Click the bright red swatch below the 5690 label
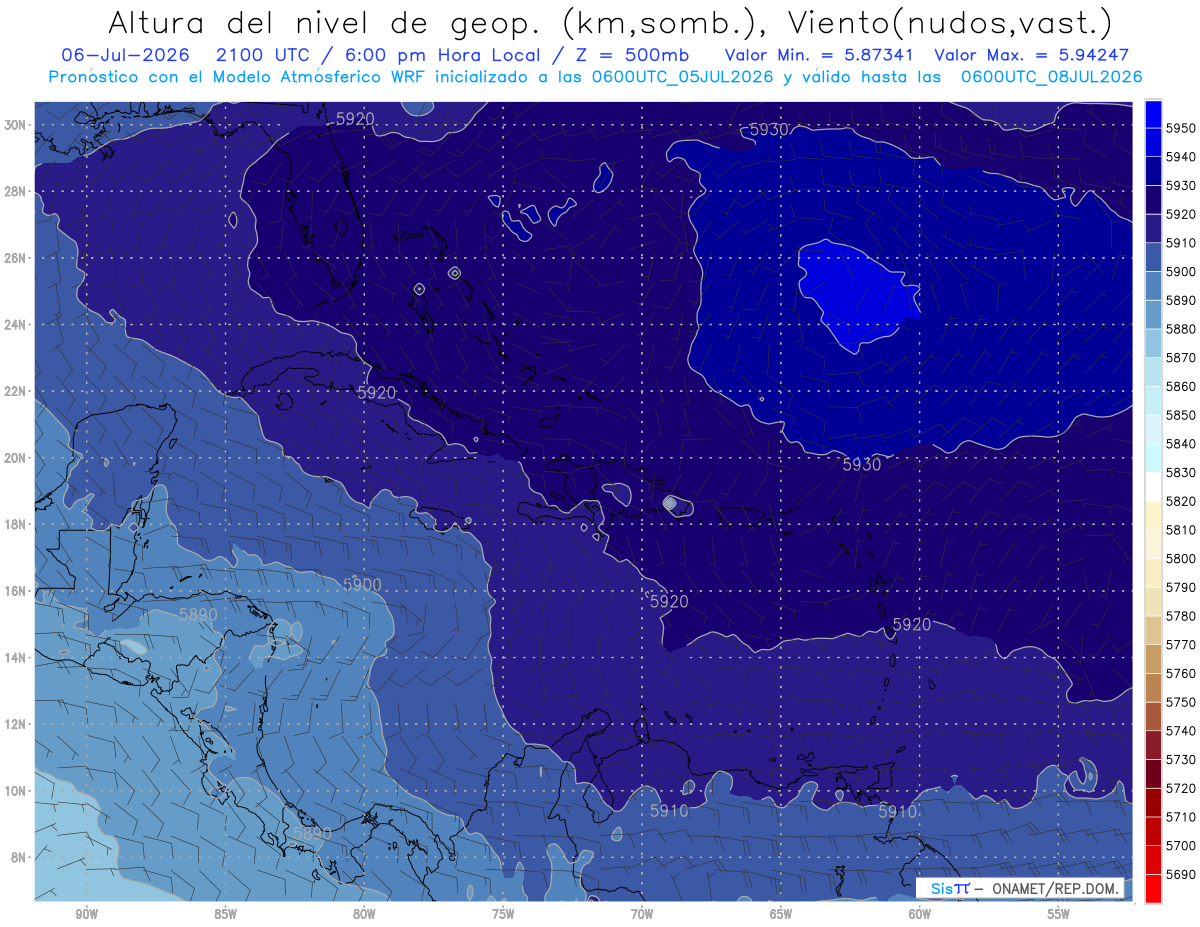Screen dimensions: 1200x927 coord(1153,888)
